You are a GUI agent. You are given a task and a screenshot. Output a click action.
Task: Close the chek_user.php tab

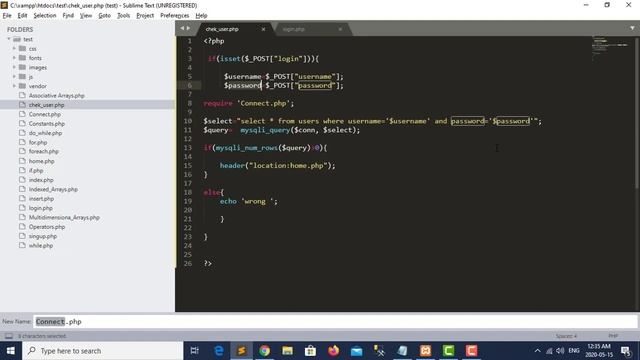(x=263, y=29)
